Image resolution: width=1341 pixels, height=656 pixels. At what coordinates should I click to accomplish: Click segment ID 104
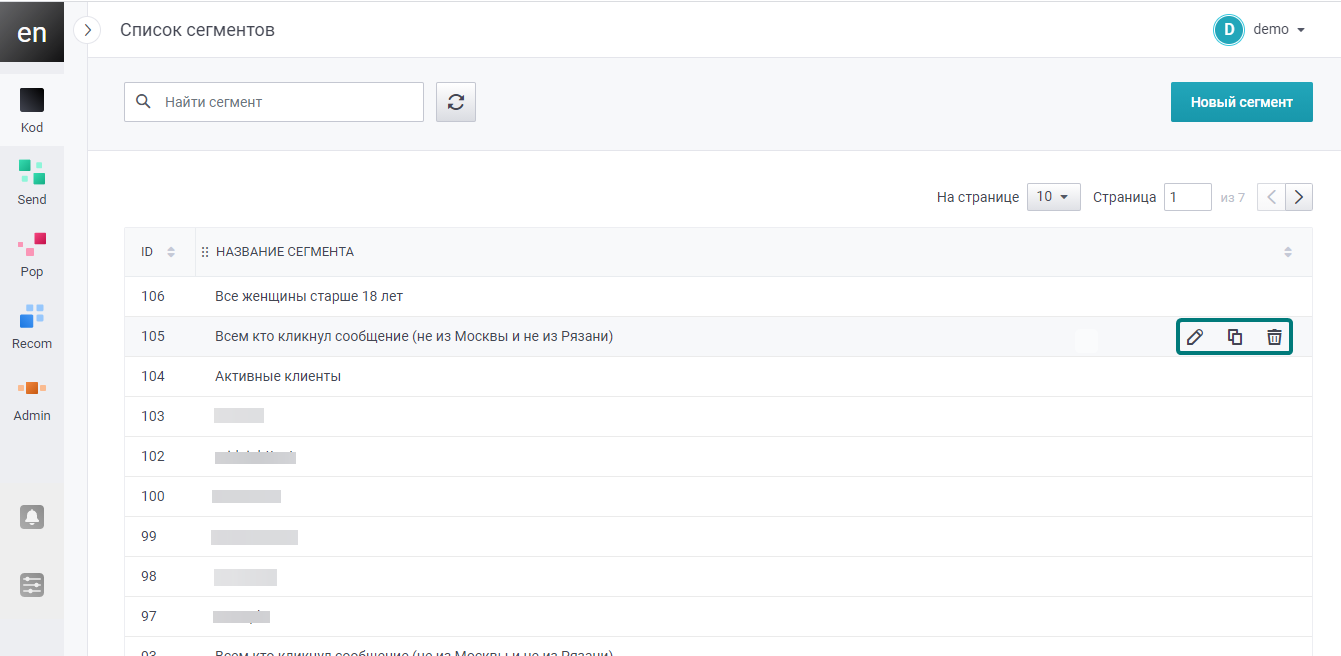[153, 377]
